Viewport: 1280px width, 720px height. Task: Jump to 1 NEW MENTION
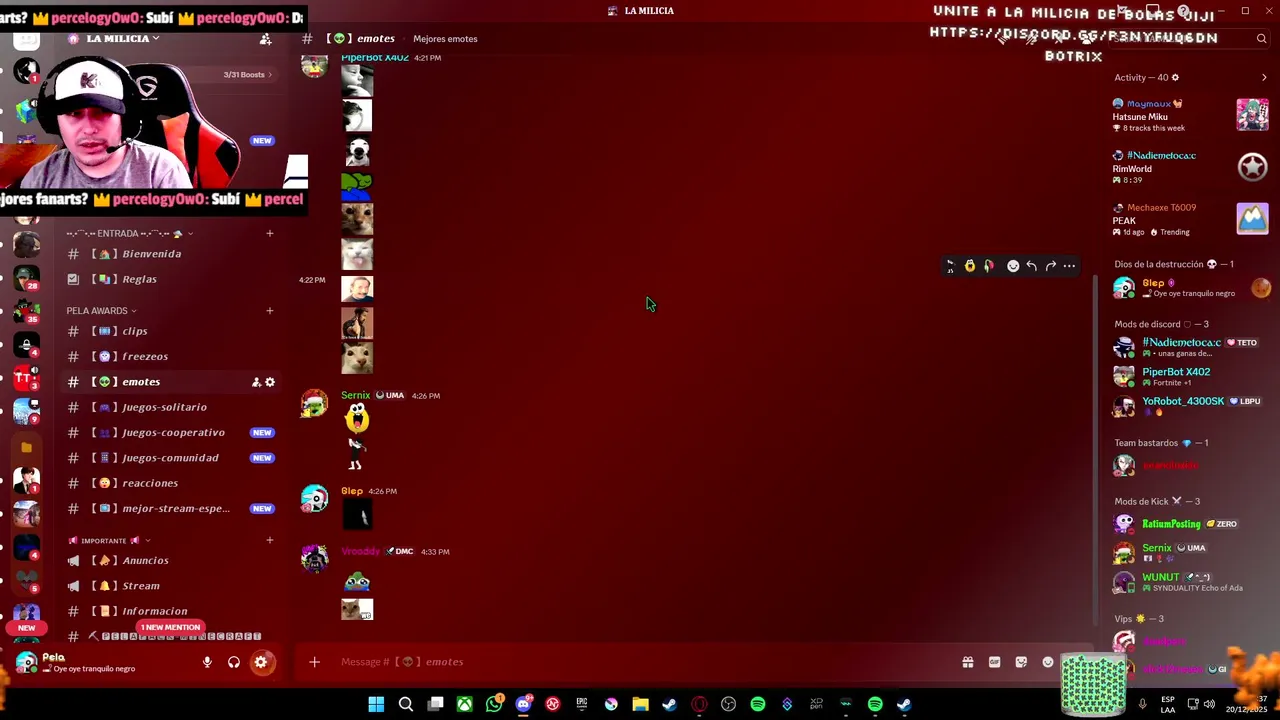(170, 627)
